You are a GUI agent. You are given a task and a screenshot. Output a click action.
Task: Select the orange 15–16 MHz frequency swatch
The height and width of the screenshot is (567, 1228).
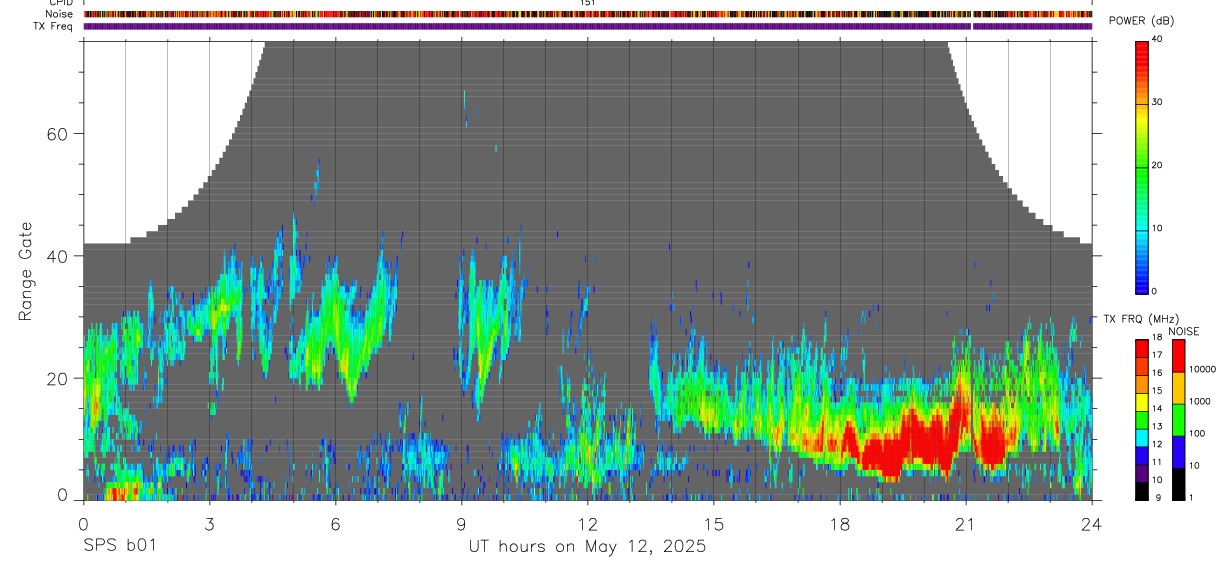coord(1142,385)
